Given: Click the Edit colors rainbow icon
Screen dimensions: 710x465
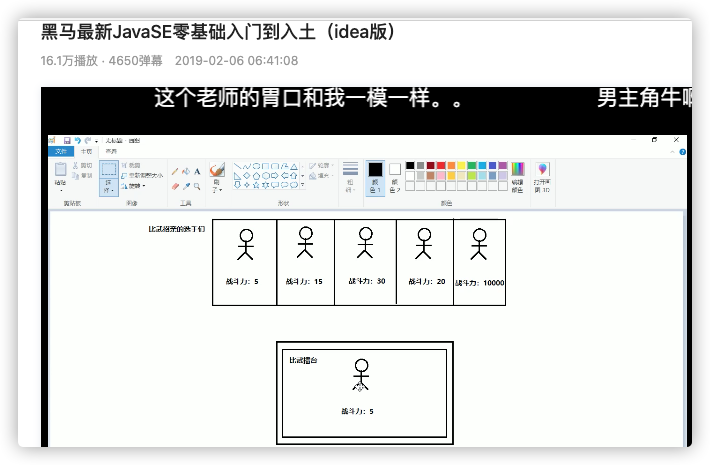Looking at the screenshot, I should [518, 169].
